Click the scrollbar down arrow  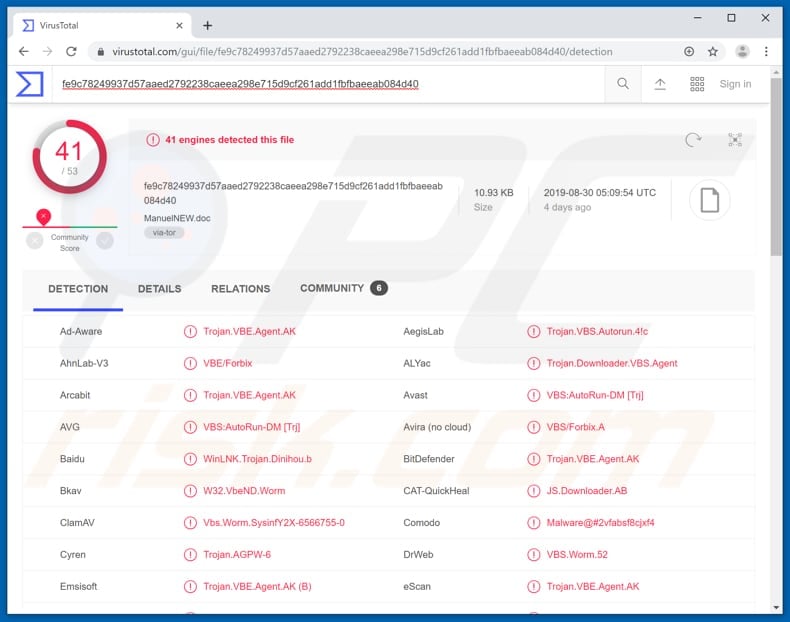pyautogui.click(x=776, y=608)
